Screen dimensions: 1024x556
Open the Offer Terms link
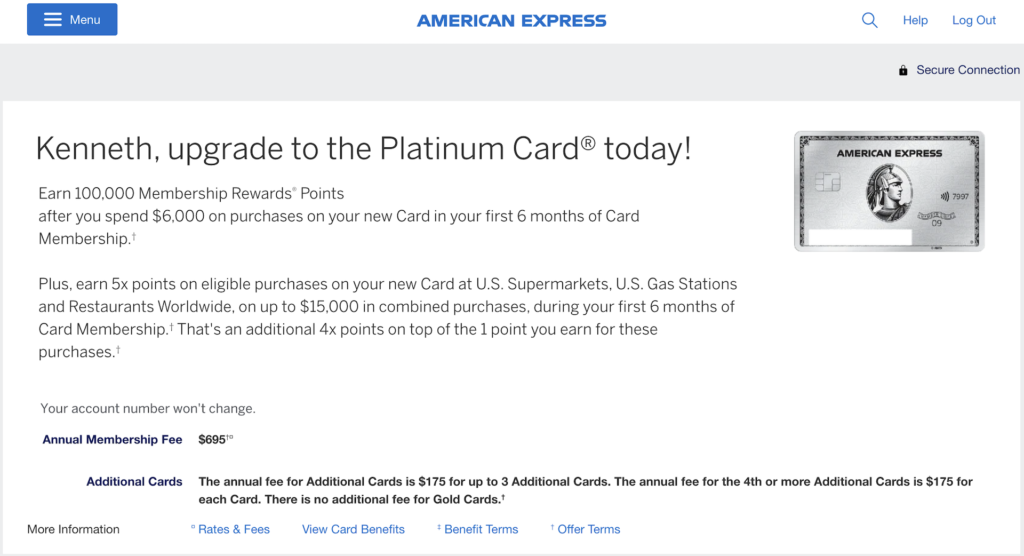click(x=588, y=529)
